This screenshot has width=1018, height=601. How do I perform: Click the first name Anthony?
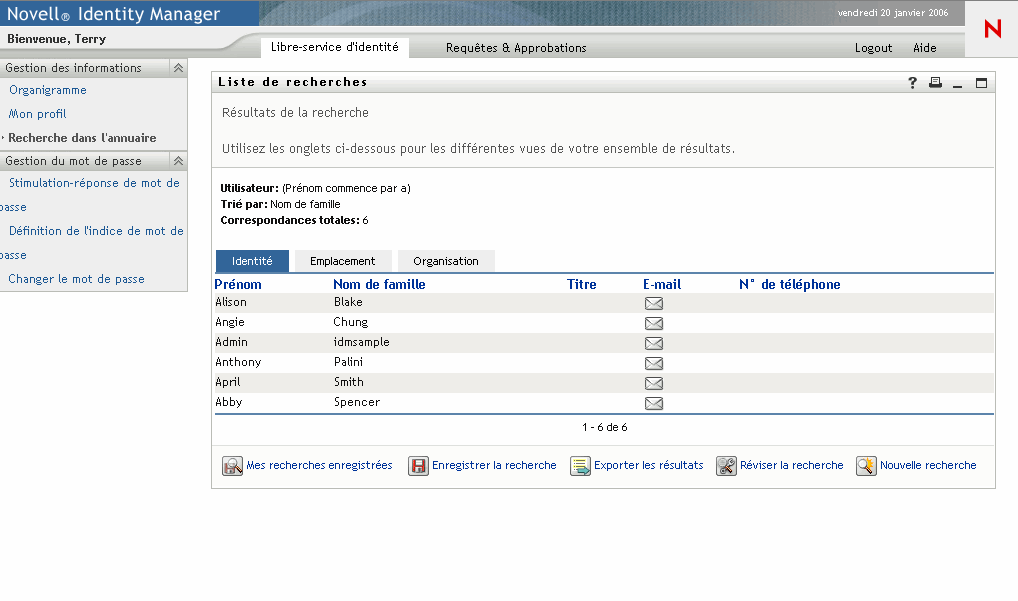[238, 362]
